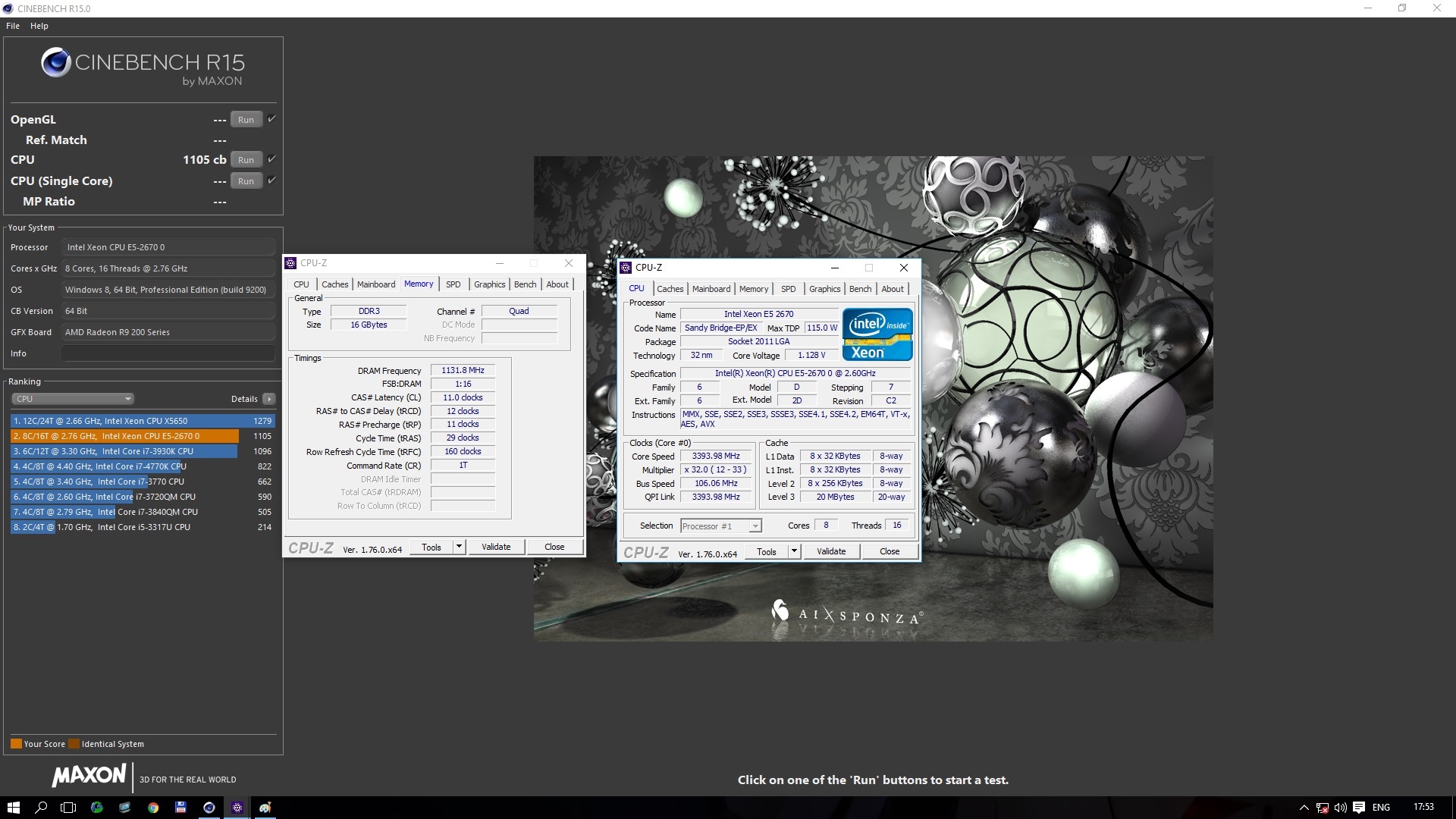Open the volume control in system tray
The image size is (1456, 819).
coord(1340,808)
